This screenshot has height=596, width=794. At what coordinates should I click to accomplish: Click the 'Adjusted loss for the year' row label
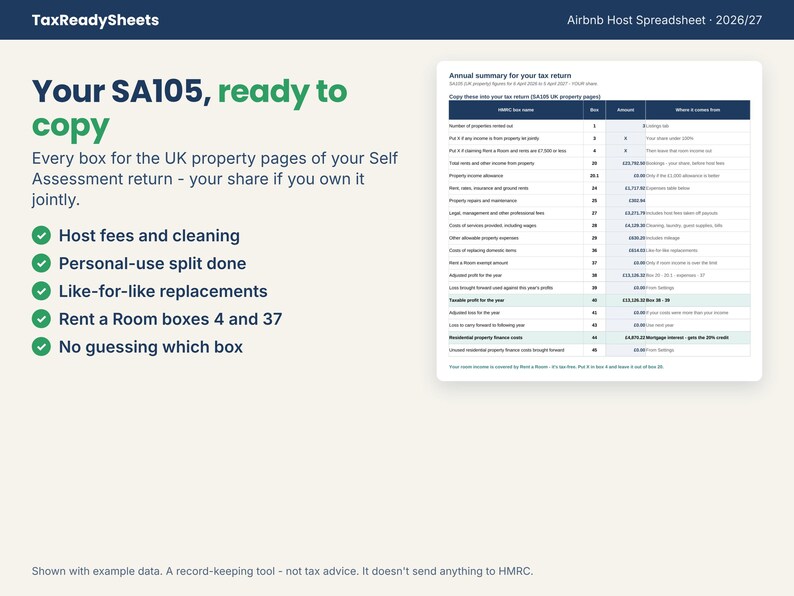click(474, 312)
